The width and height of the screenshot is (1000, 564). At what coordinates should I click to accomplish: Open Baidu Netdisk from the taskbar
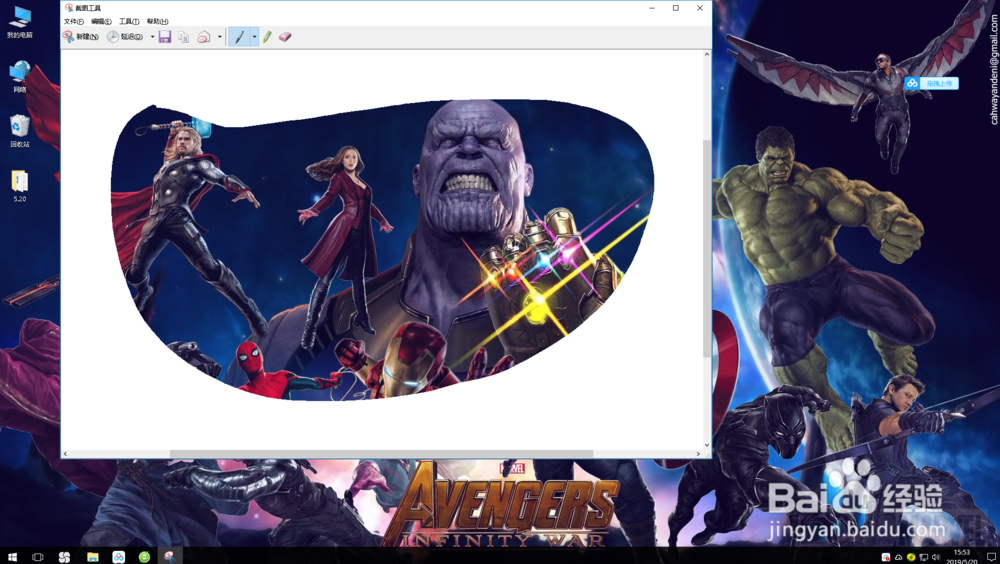tap(119, 557)
